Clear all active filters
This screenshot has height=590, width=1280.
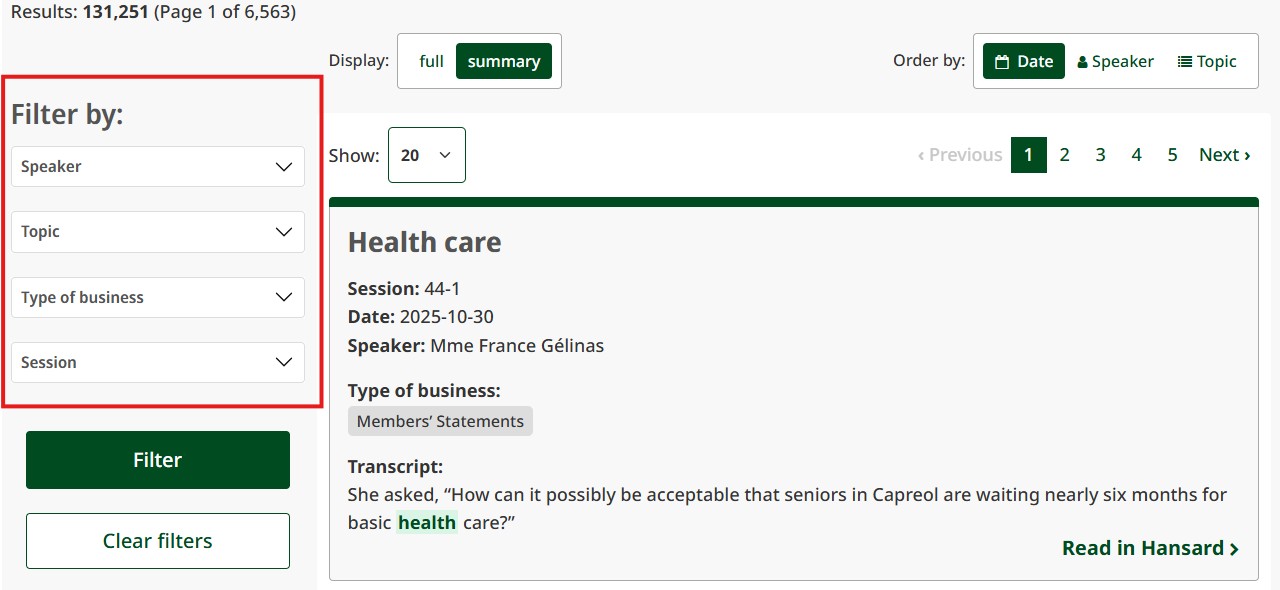click(157, 540)
